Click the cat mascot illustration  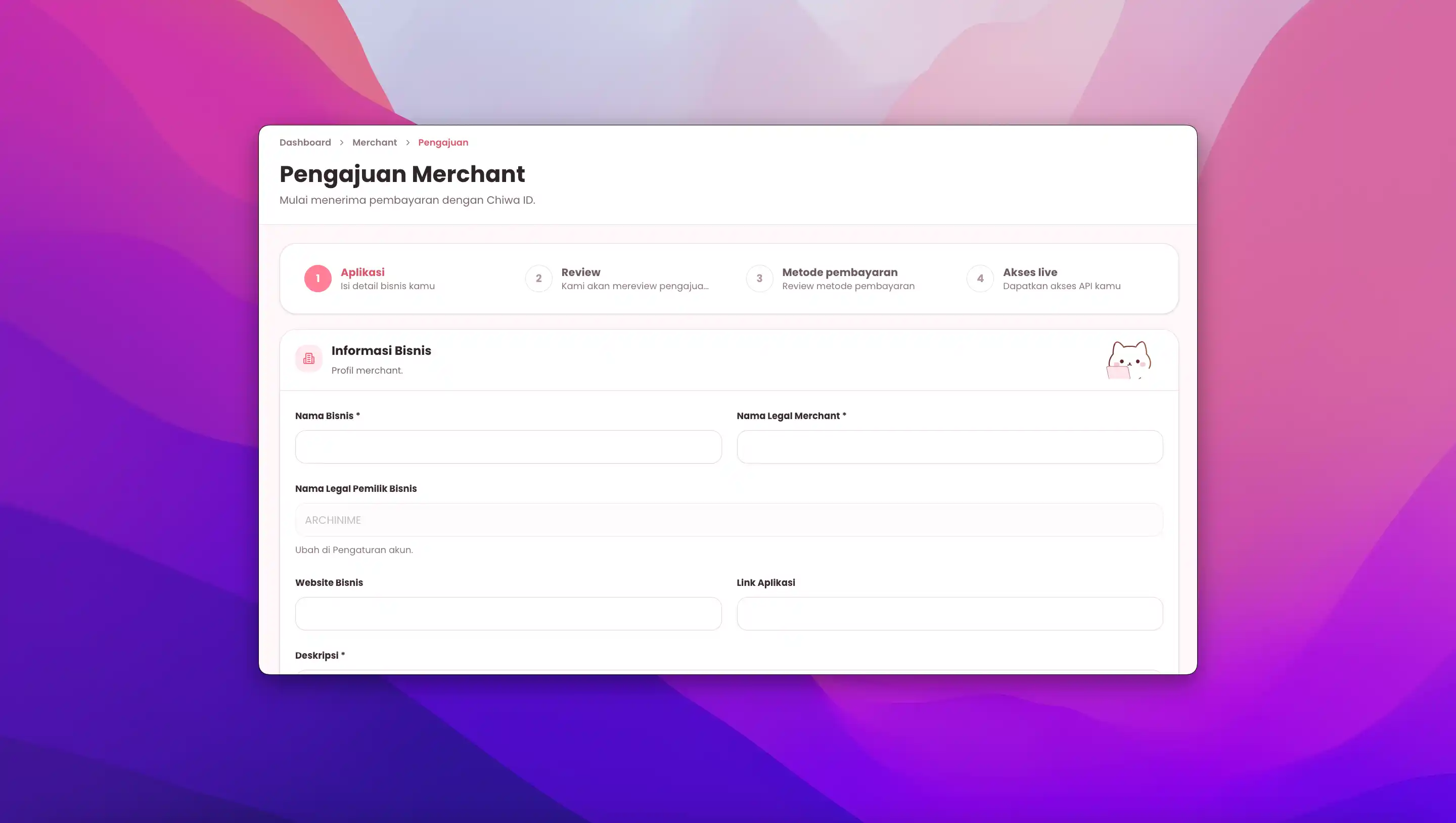[1128, 360]
